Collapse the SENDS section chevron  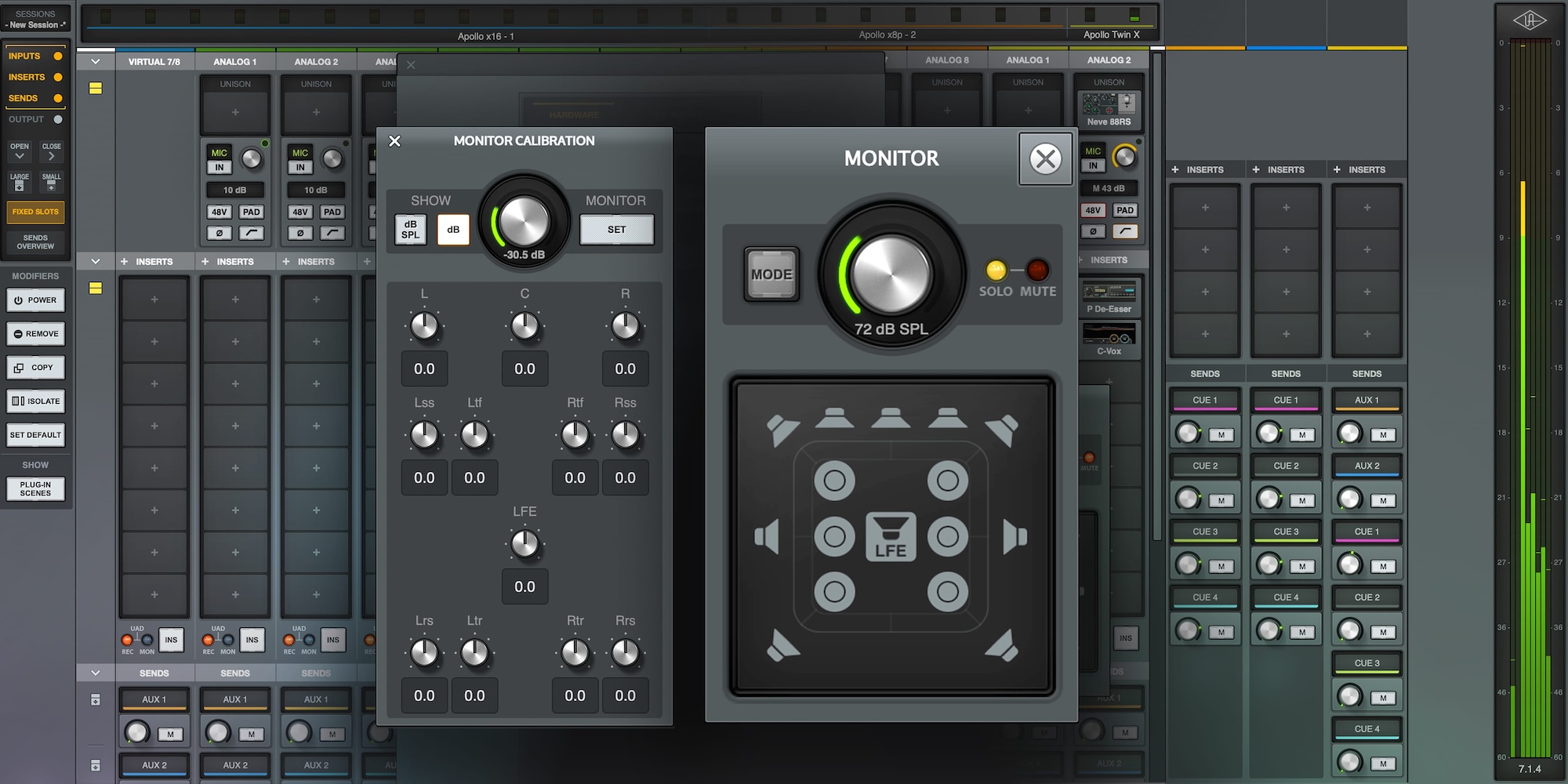95,673
